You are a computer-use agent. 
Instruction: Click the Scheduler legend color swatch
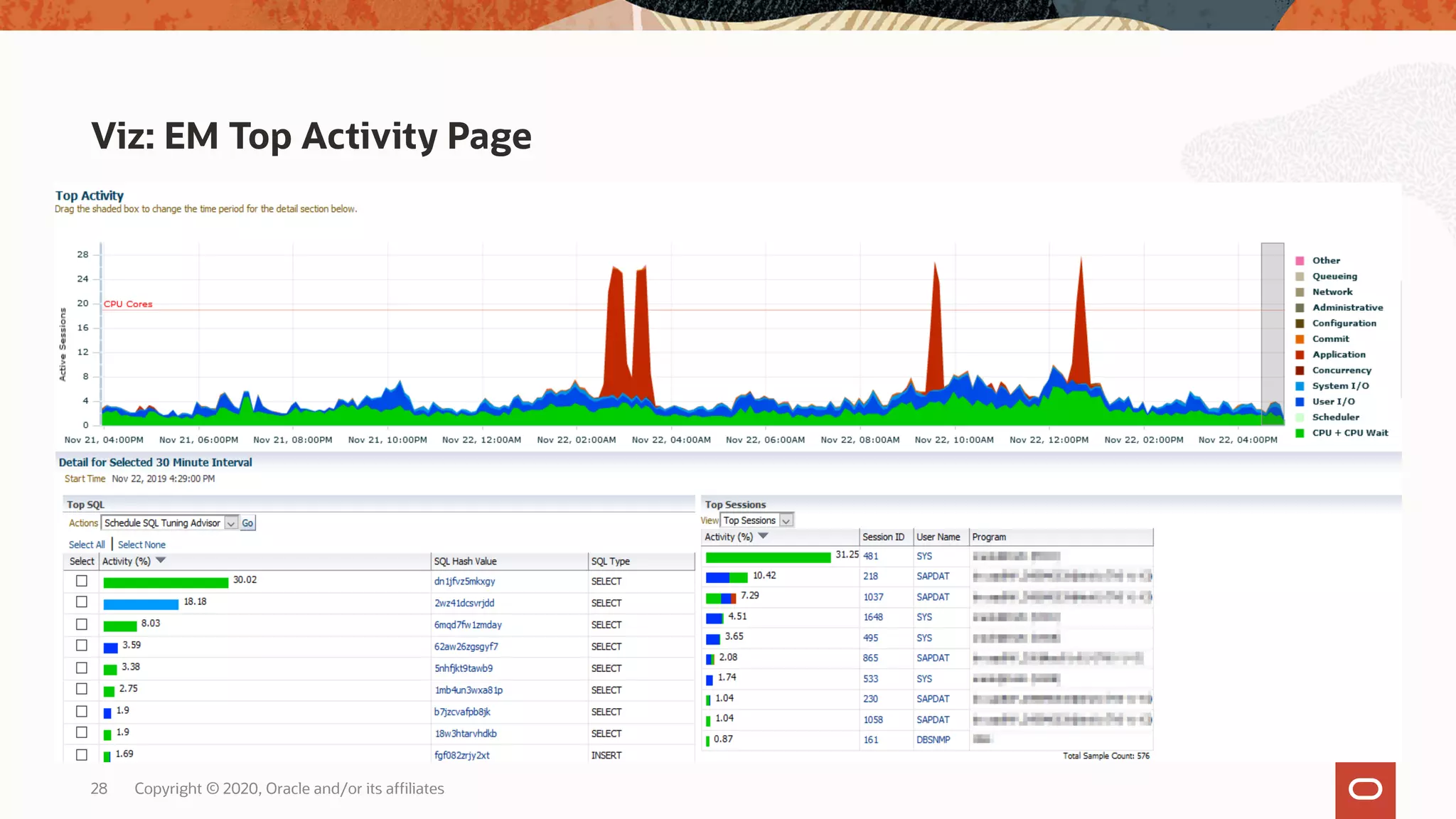(1300, 417)
